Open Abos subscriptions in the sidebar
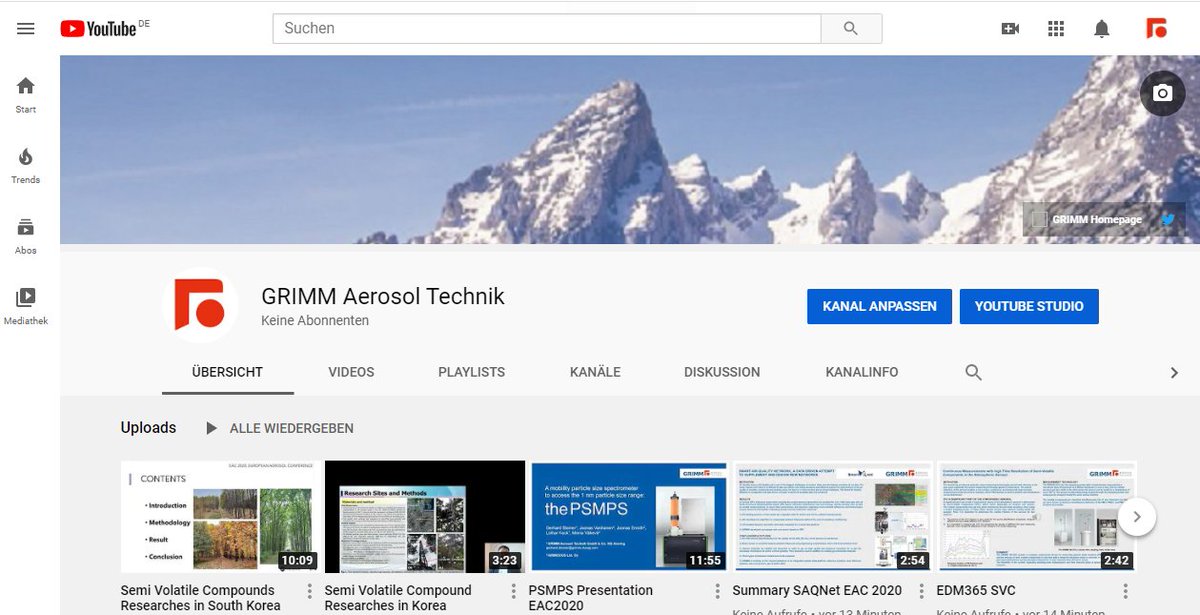Screen dimensions: 1200x615 26,237
